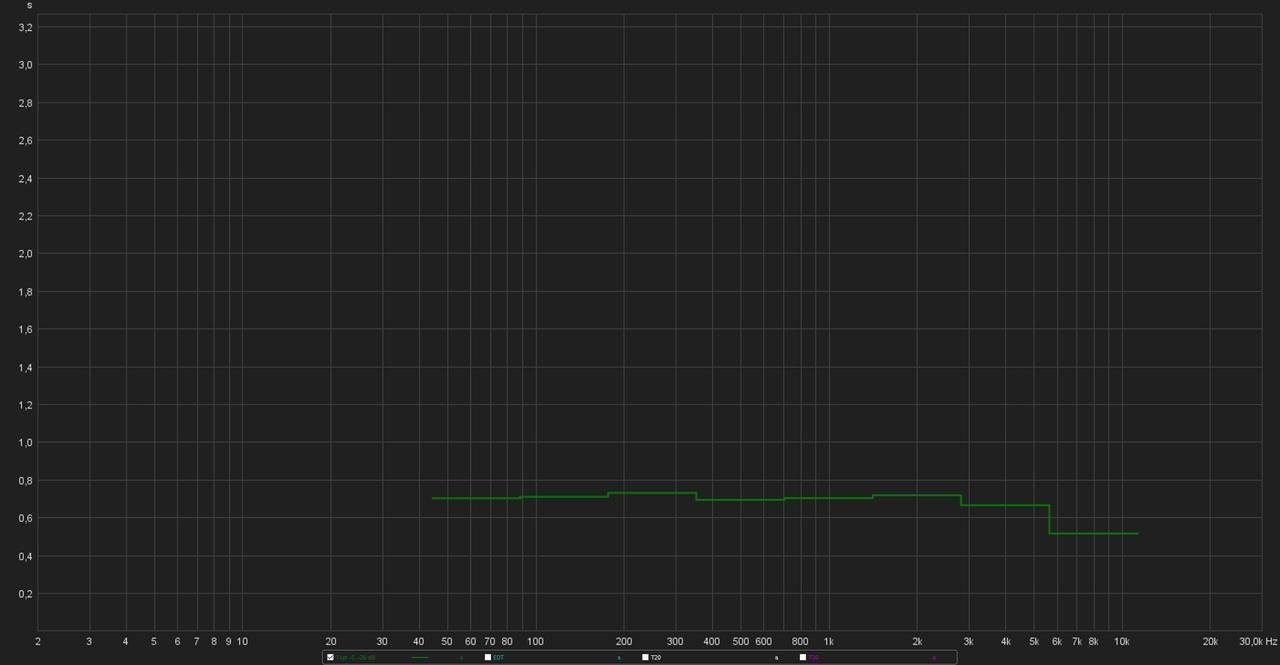
Task: Enable the T20 trace checkbox
Action: pyautogui.click(x=645, y=657)
